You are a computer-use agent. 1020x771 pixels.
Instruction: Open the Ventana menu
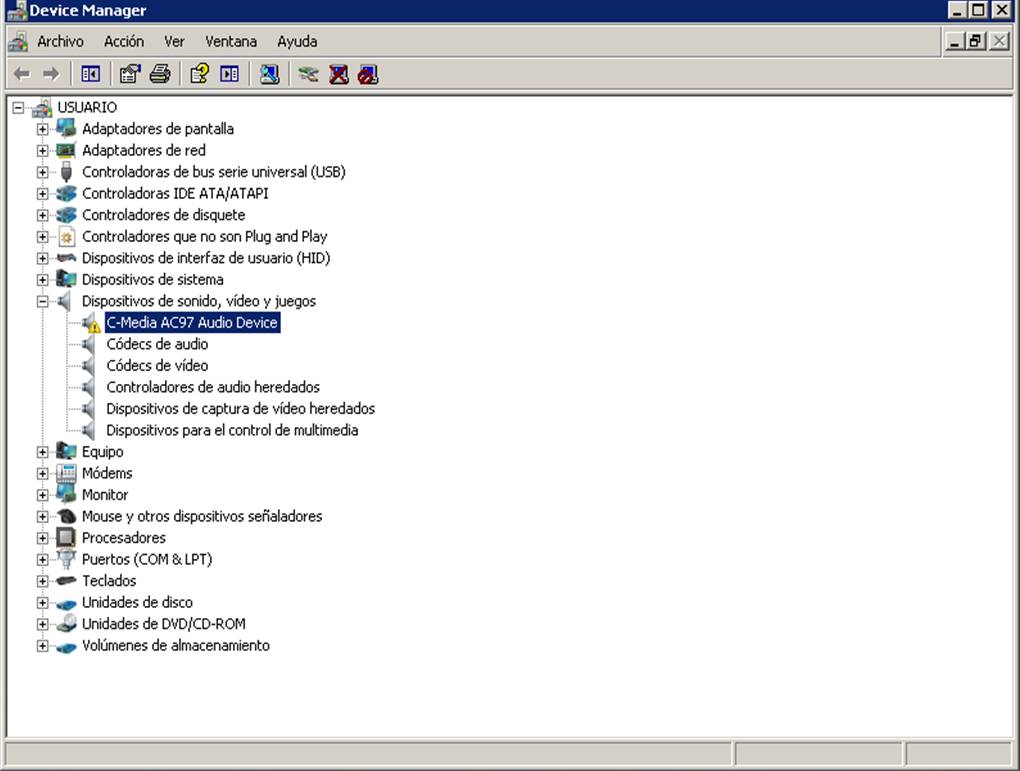click(231, 42)
